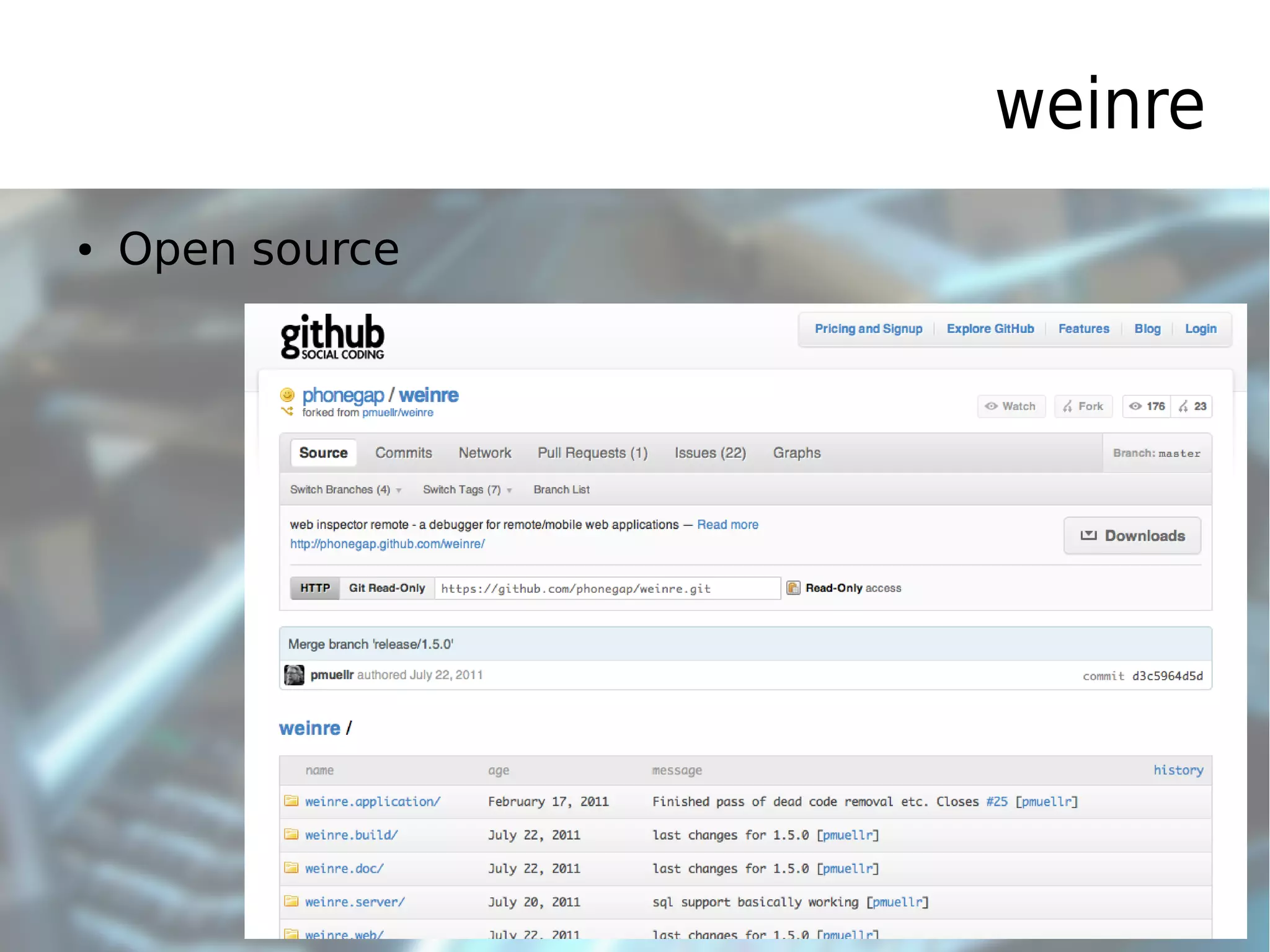Open the Branch List link

pos(561,489)
